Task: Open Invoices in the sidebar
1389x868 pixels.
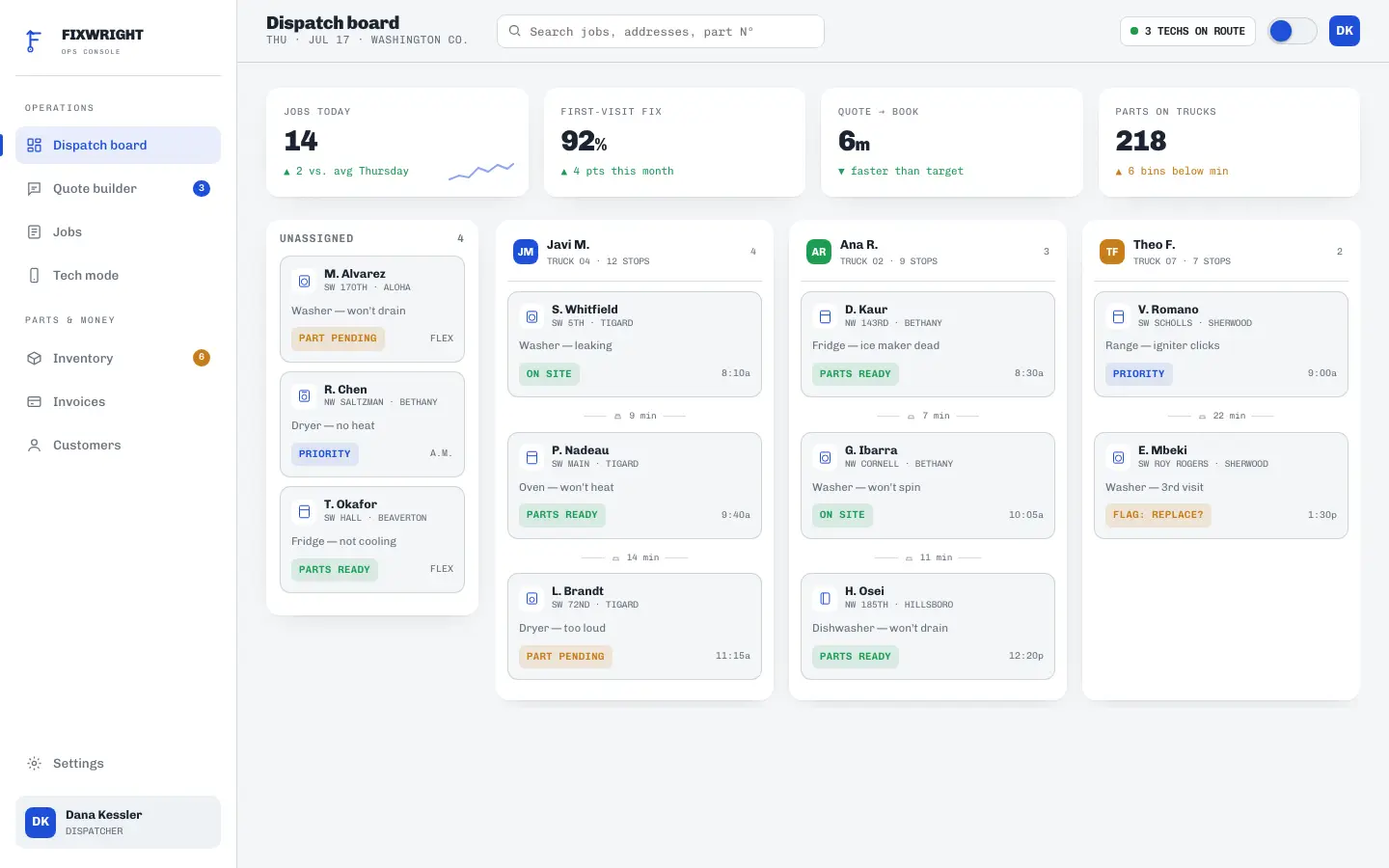Action: click(118, 402)
